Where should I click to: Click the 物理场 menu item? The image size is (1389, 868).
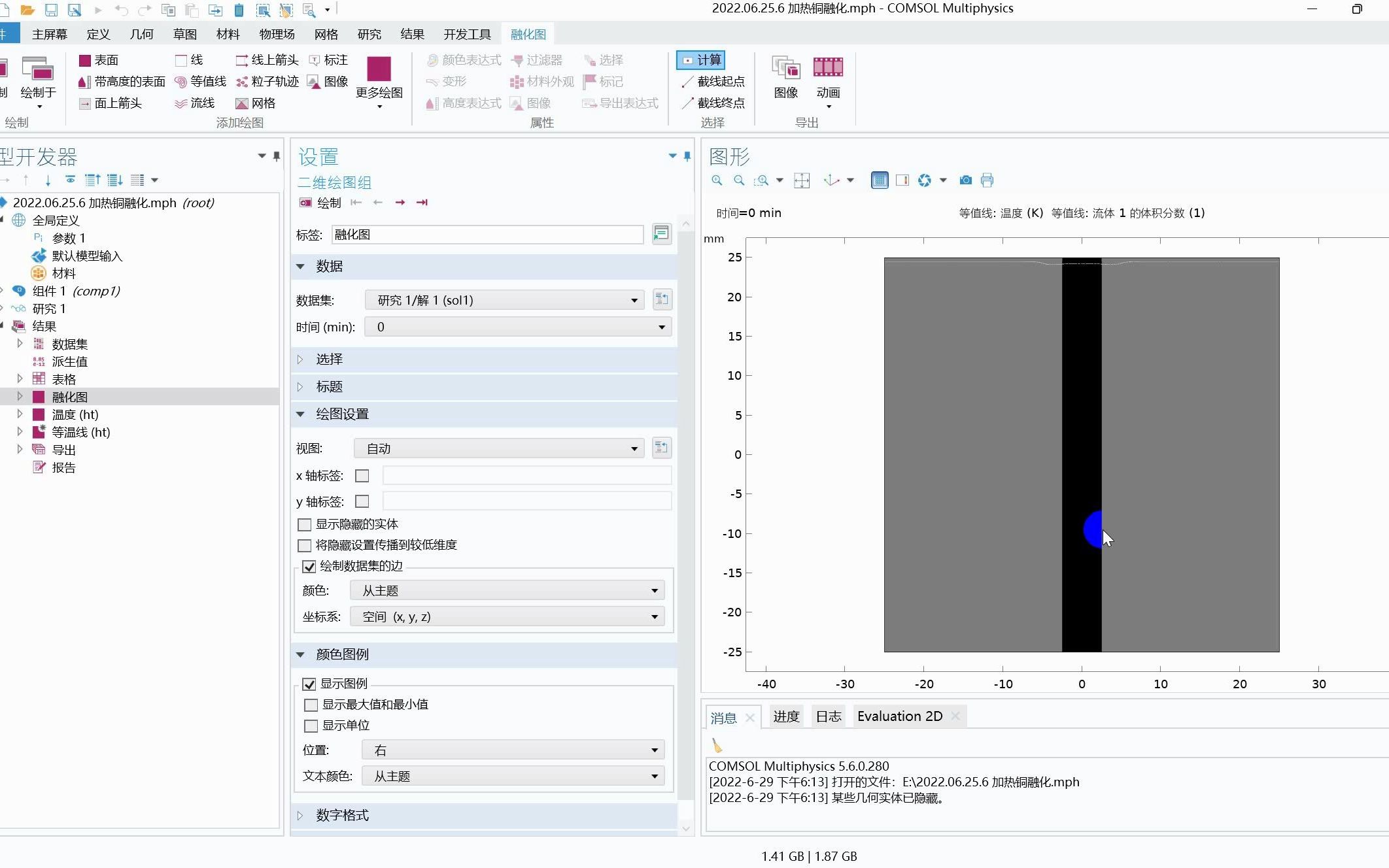[278, 34]
